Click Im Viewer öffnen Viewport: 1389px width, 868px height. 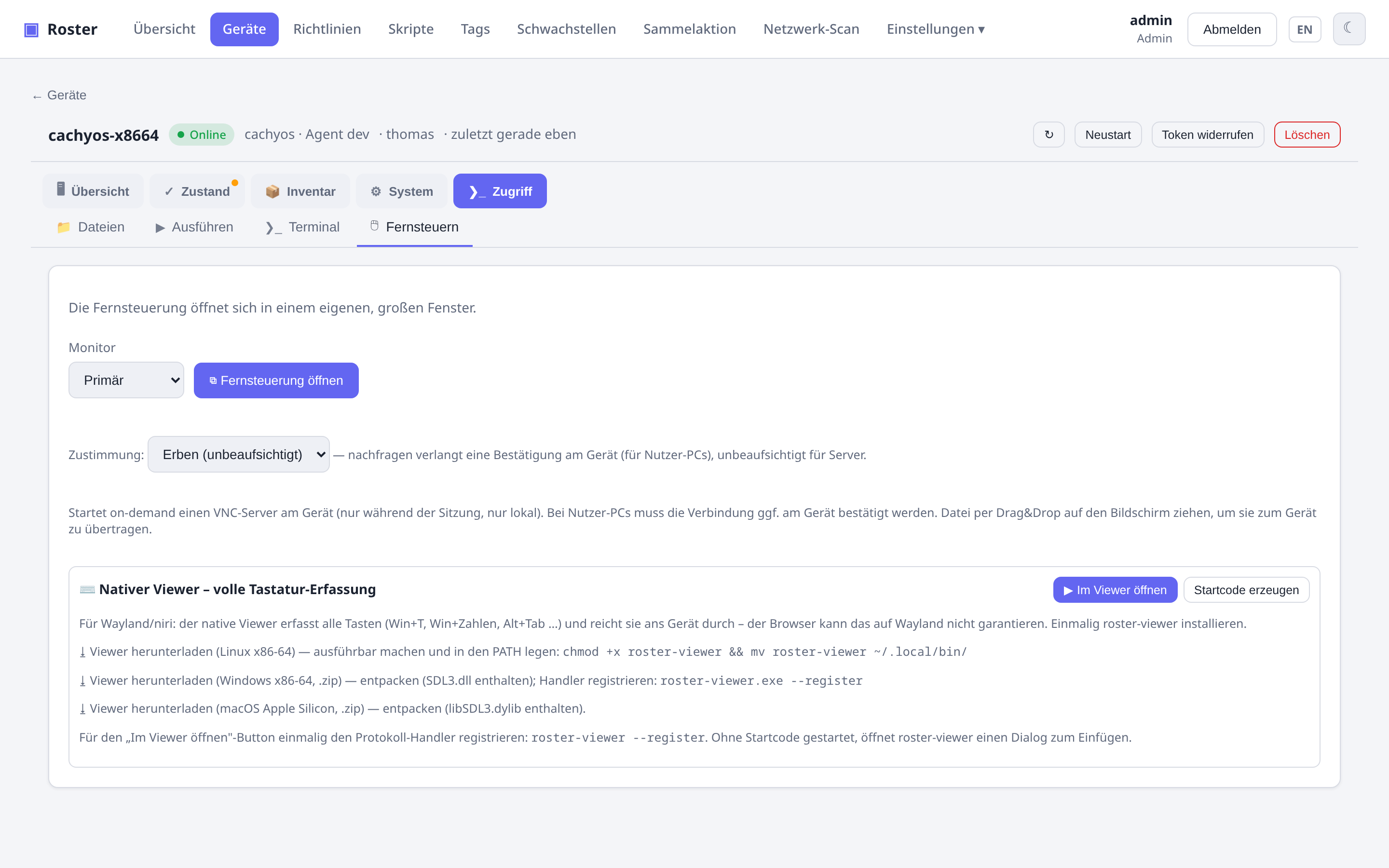pyautogui.click(x=1115, y=590)
